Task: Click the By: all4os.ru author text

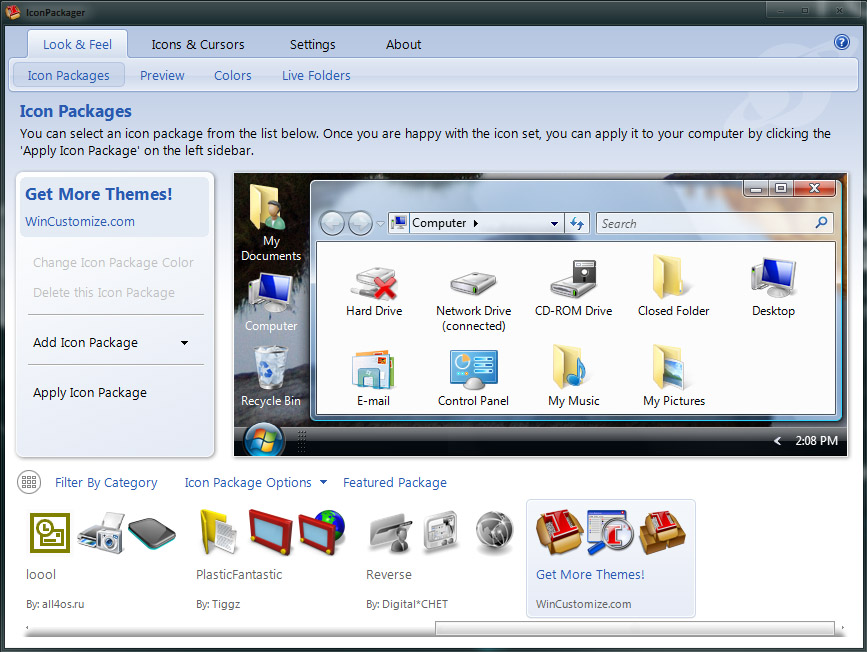Action: [55, 604]
